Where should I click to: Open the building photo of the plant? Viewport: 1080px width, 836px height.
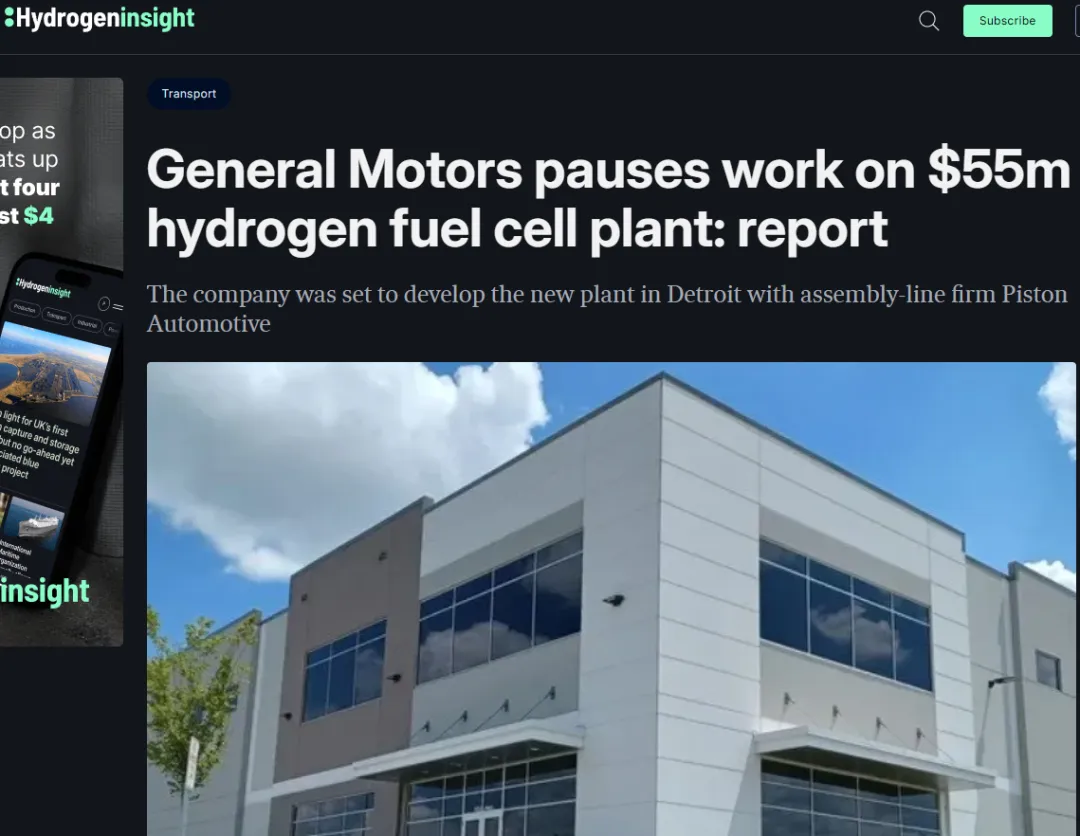point(611,598)
